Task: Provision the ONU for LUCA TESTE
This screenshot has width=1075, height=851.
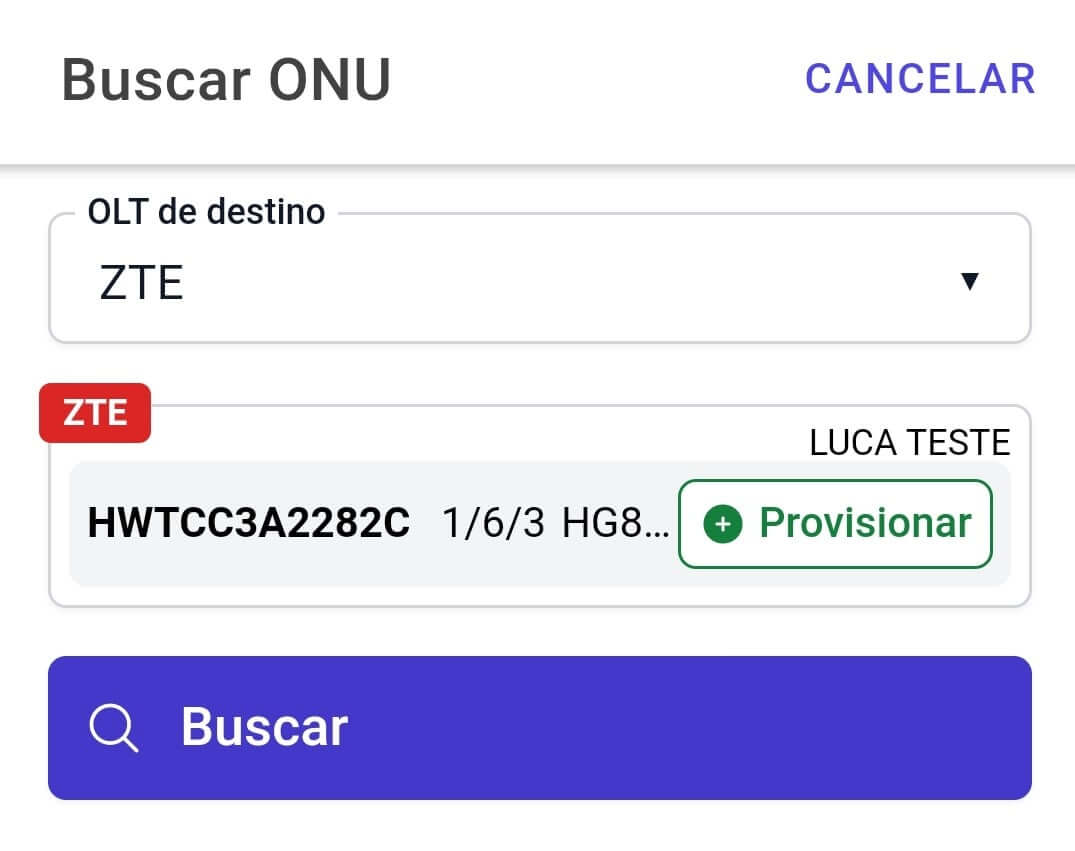Action: click(x=835, y=522)
